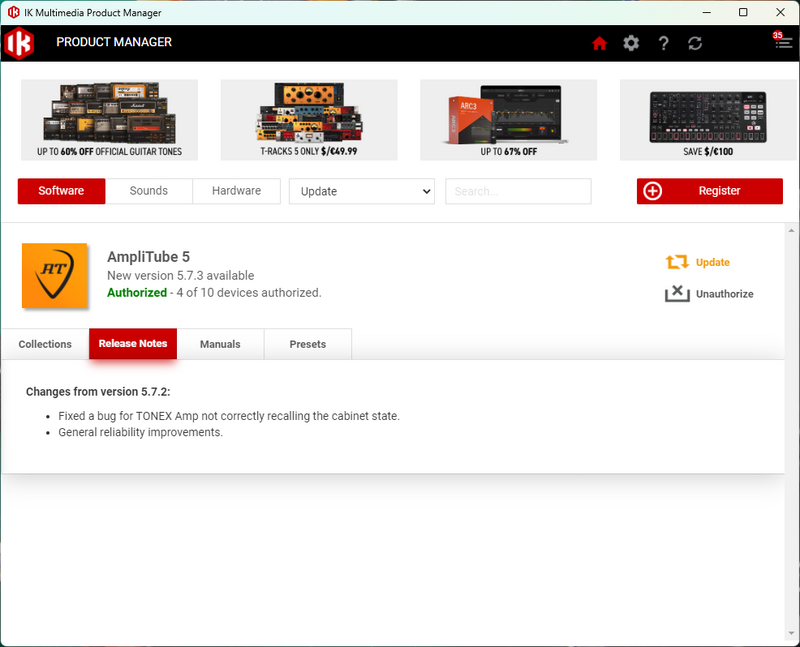Viewport: 800px width, 647px height.
Task: Click the TONEX Amp bug fix note
Action: click(229, 416)
